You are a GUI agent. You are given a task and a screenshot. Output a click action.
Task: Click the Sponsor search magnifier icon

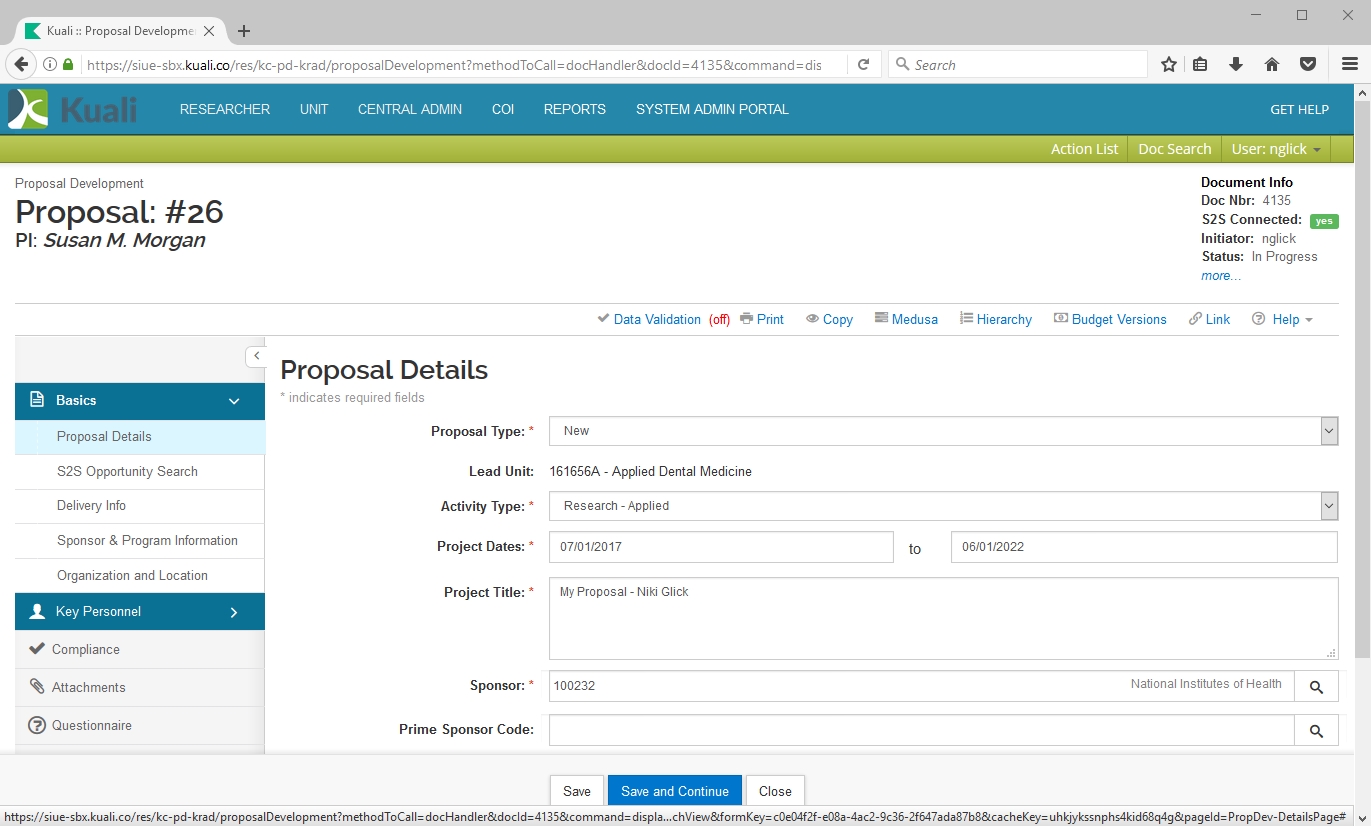point(1316,687)
